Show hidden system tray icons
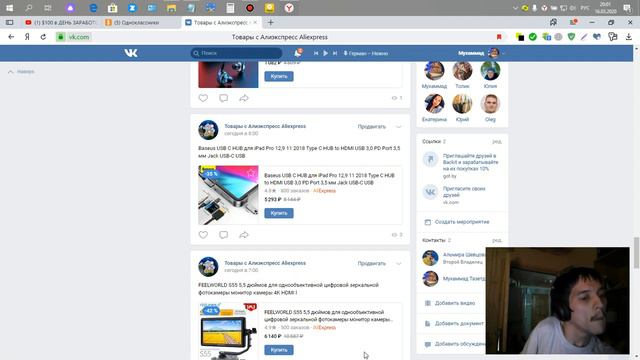 515,8
